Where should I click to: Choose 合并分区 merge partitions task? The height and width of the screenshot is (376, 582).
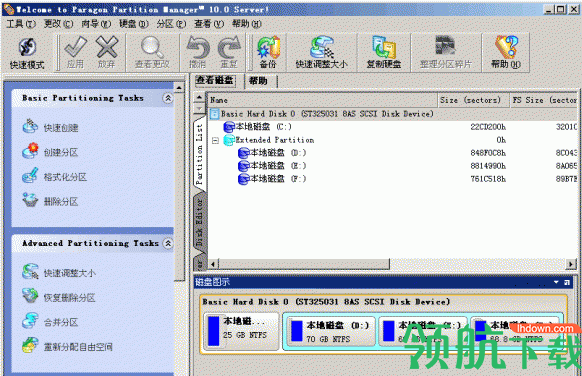[x=50, y=322]
